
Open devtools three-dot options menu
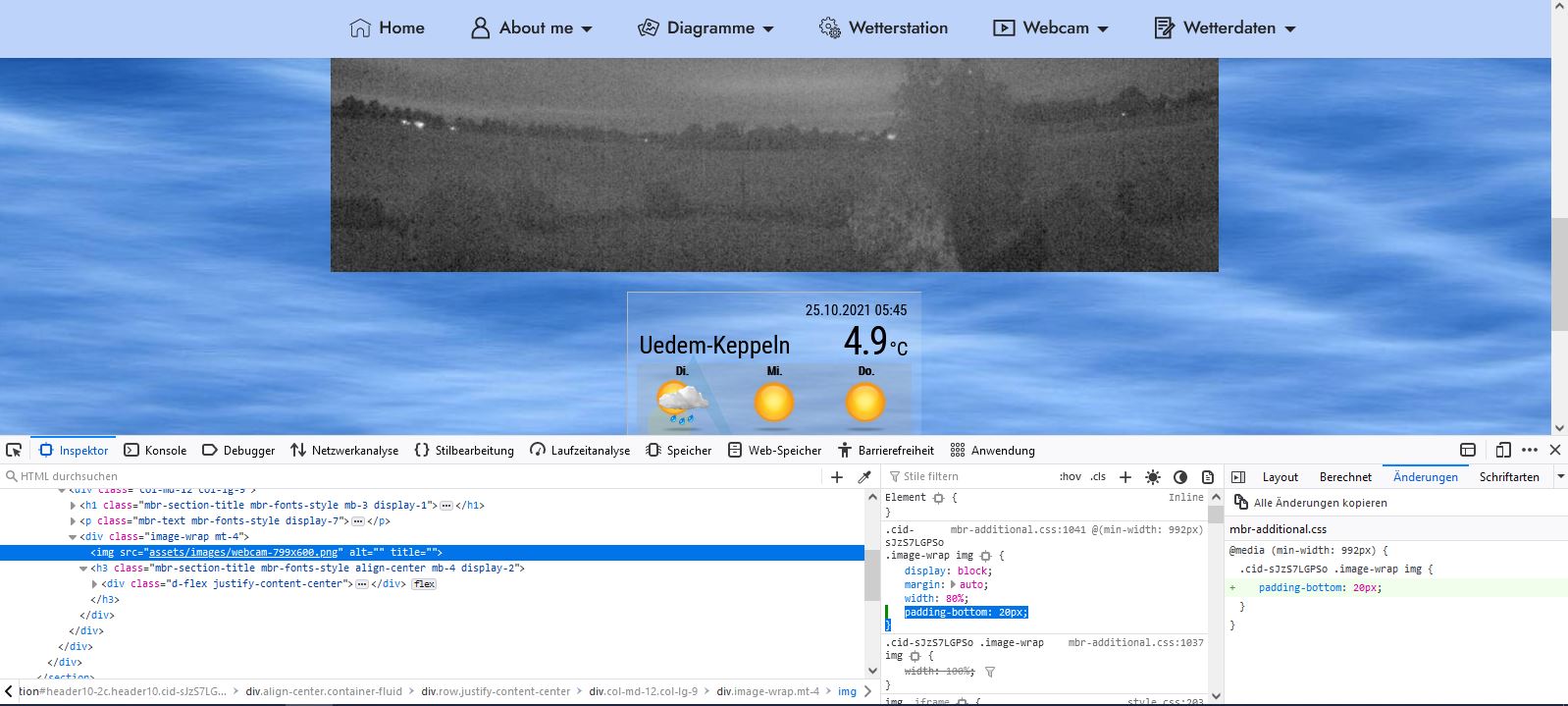click(x=1530, y=450)
